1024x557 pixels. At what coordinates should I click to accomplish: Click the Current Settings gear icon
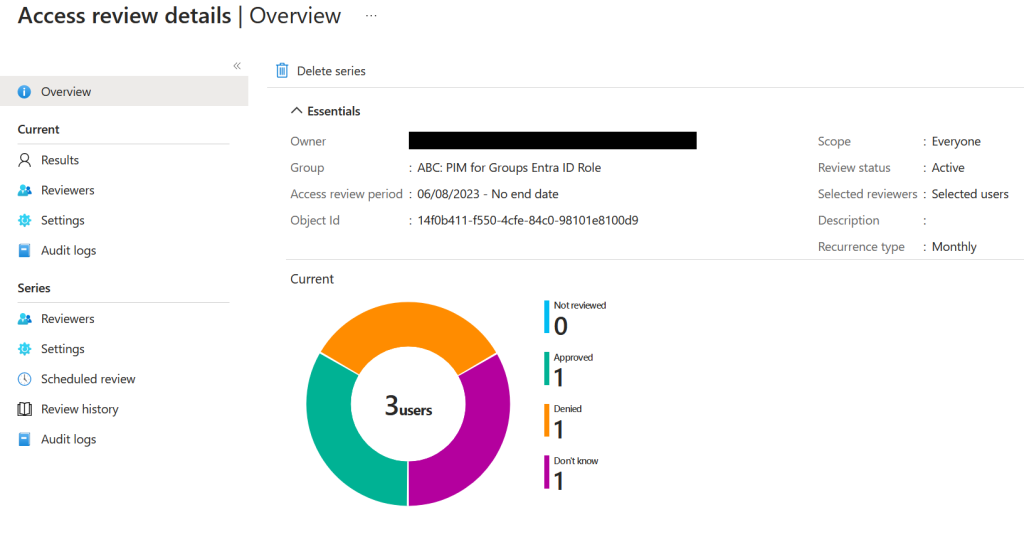(x=25, y=220)
